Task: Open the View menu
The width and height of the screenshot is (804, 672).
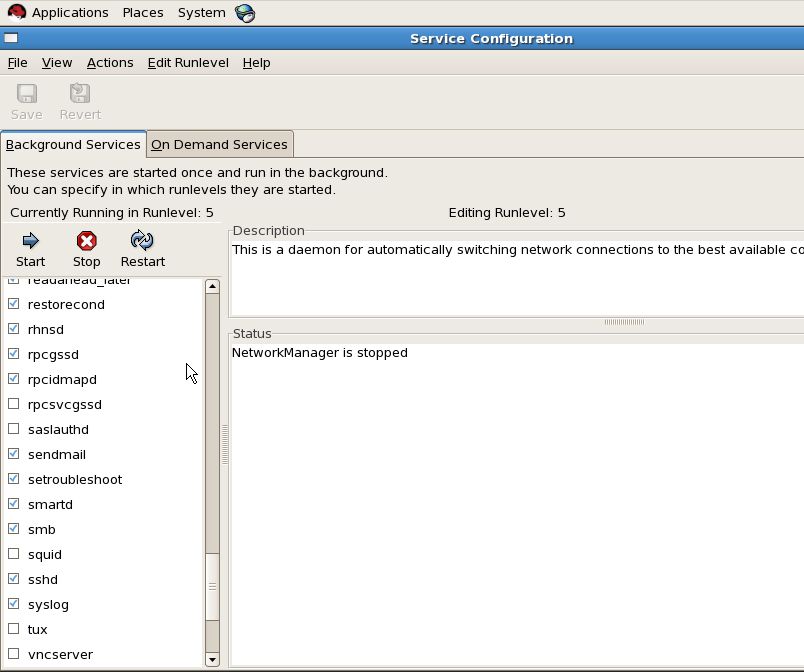Action: [57, 63]
